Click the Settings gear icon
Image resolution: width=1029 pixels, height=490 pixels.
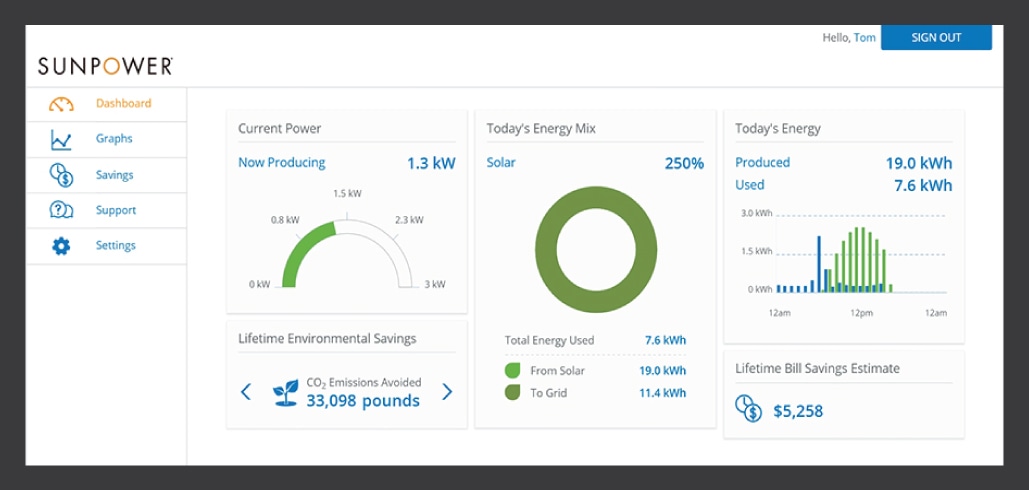[x=61, y=247]
